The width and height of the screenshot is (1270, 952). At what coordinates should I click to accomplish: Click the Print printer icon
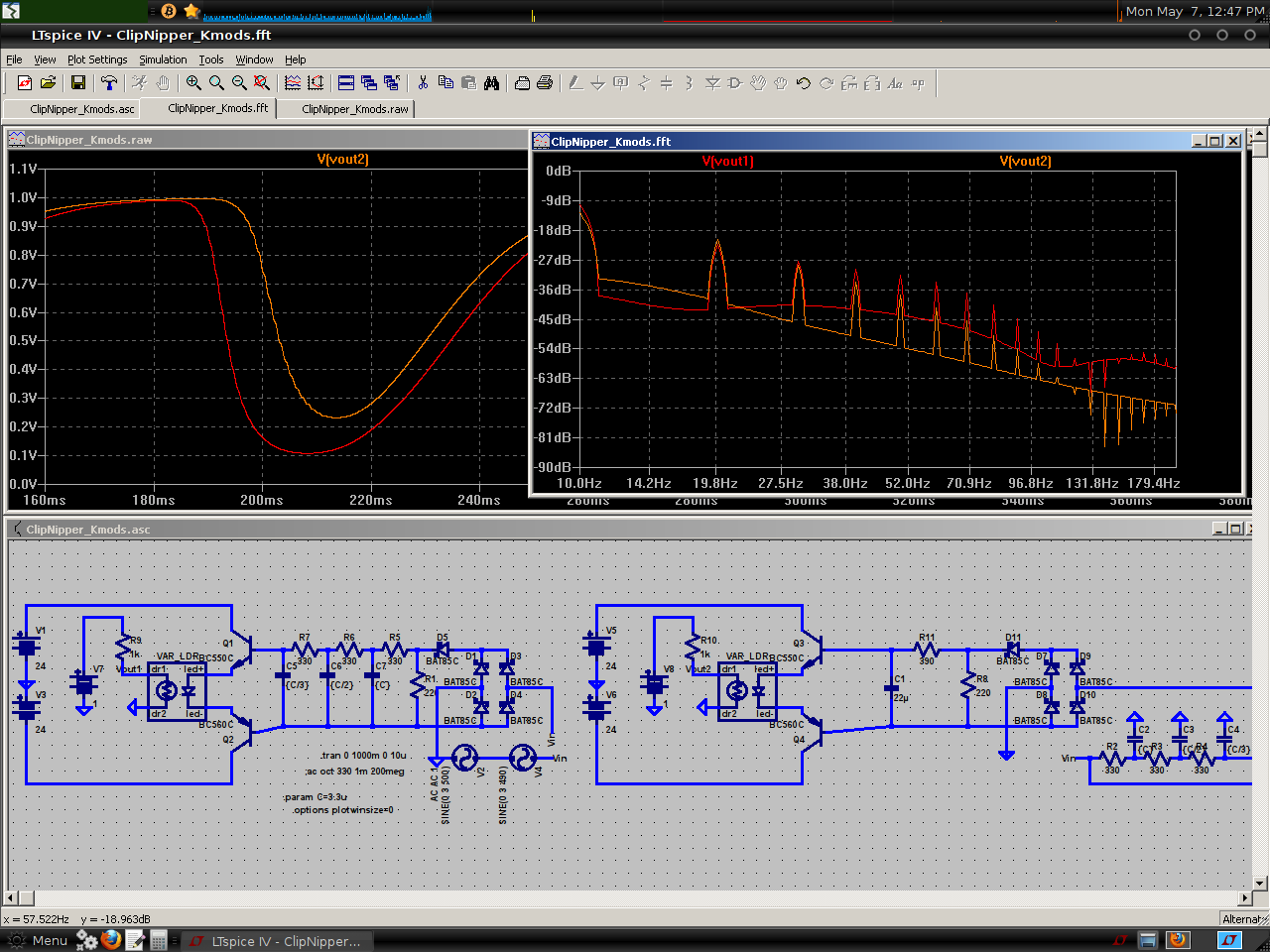(545, 83)
